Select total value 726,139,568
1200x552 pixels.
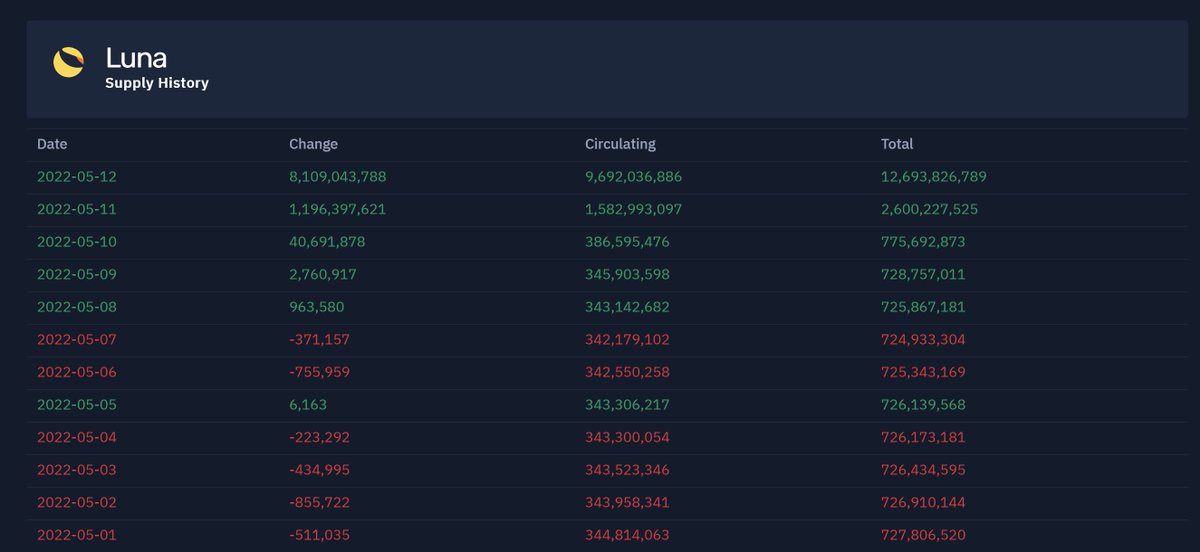(924, 405)
